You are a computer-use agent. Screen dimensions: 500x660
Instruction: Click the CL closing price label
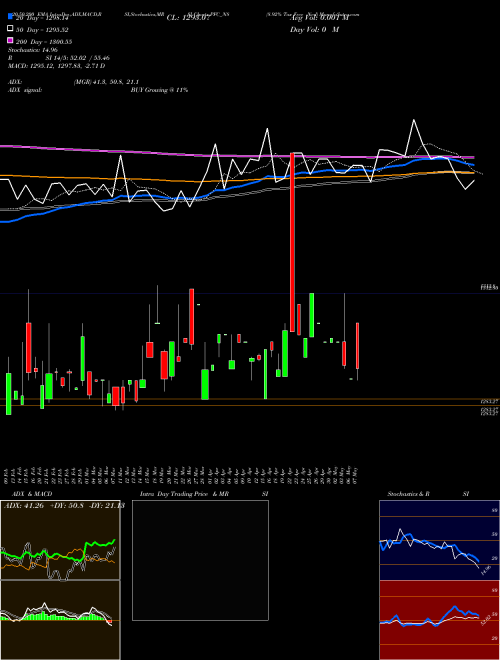pyautogui.click(x=188, y=18)
